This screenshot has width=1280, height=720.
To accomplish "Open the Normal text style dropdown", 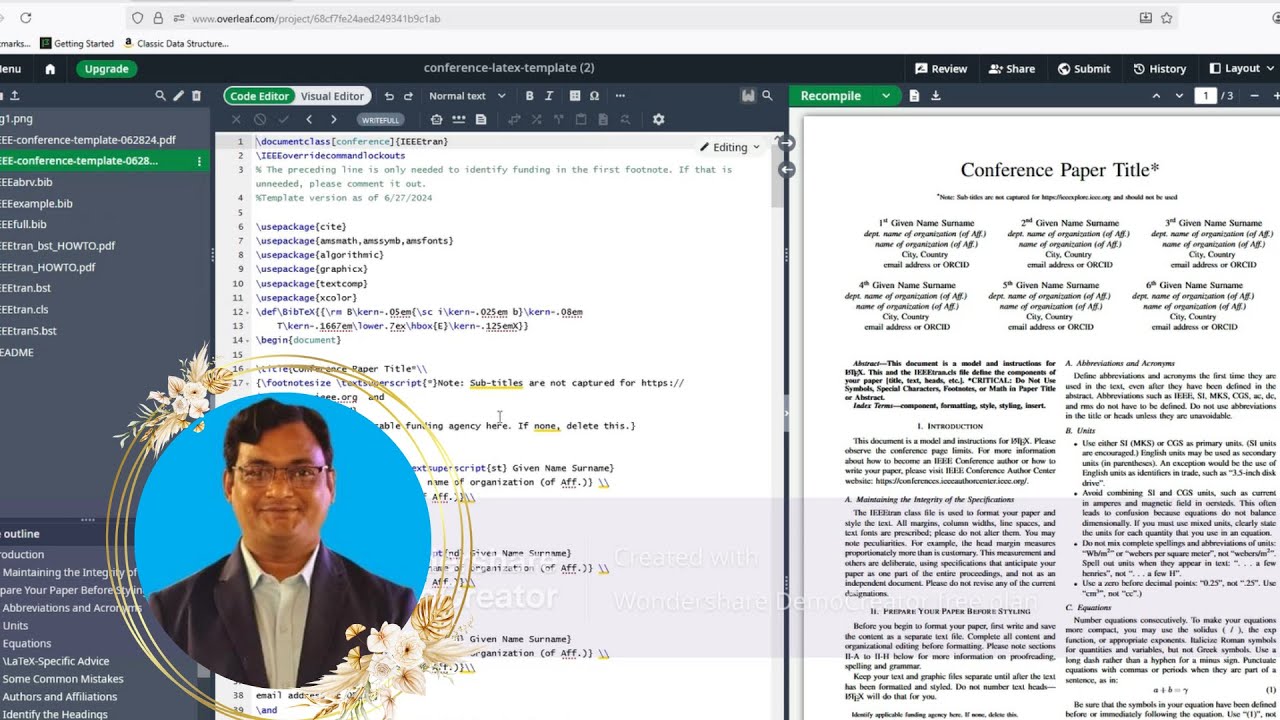I will 463,96.
